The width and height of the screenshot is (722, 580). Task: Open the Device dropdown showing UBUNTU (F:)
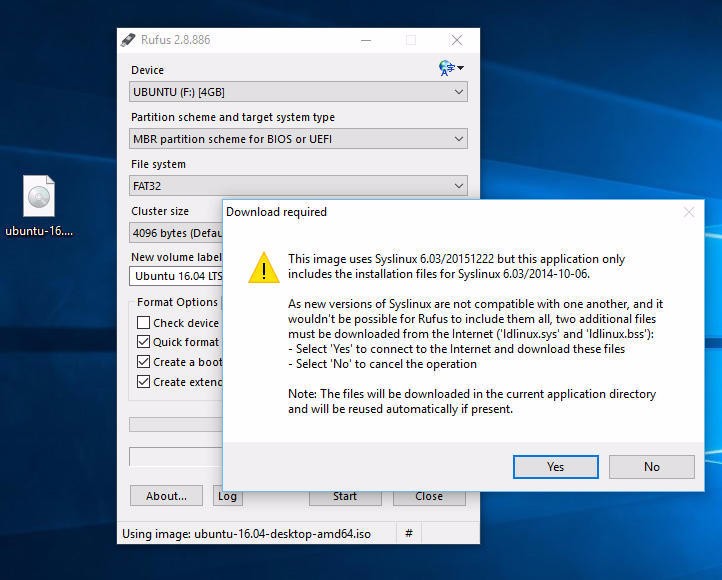pyautogui.click(x=298, y=92)
